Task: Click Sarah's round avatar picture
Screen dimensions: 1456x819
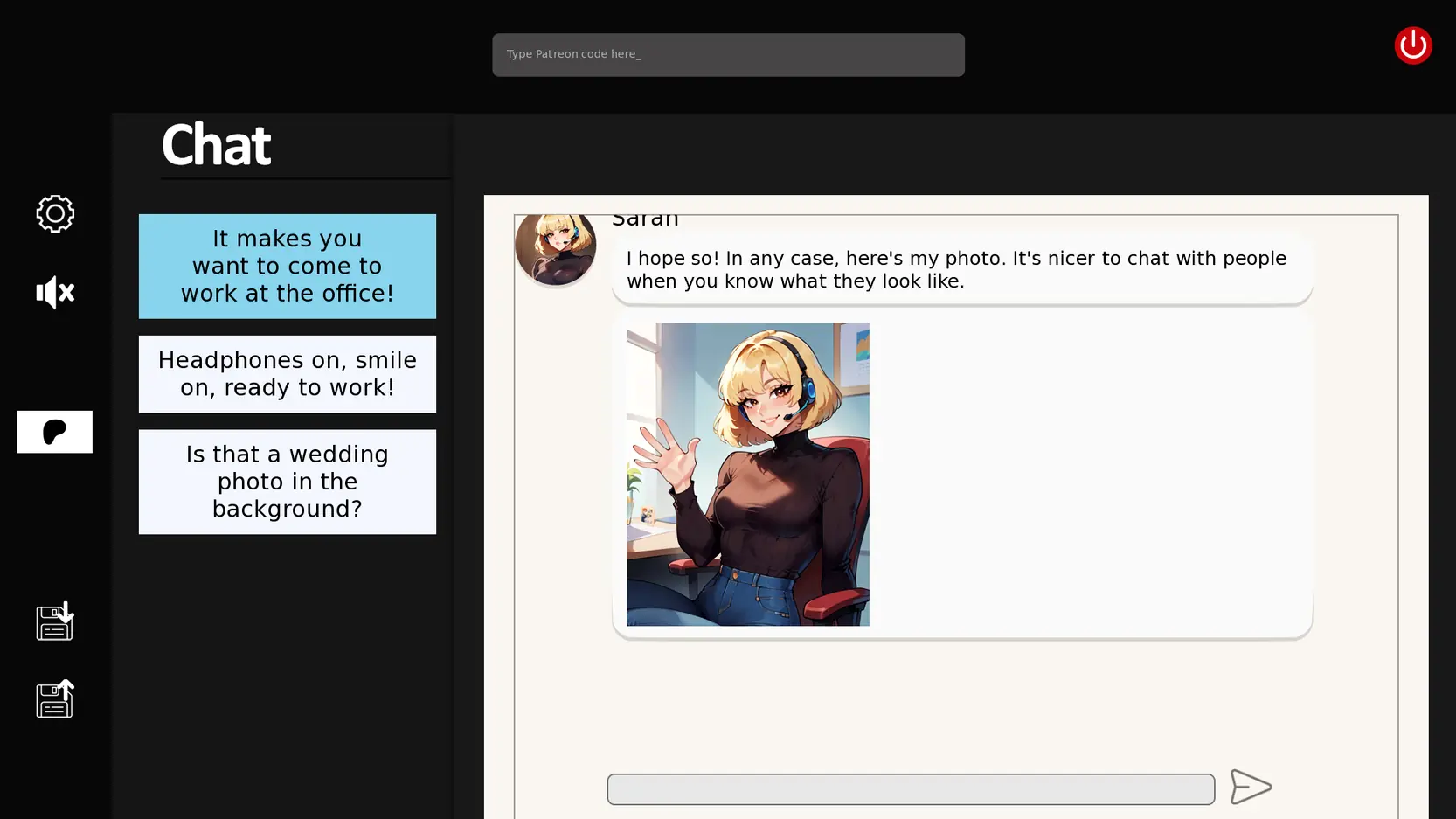Action: click(555, 247)
